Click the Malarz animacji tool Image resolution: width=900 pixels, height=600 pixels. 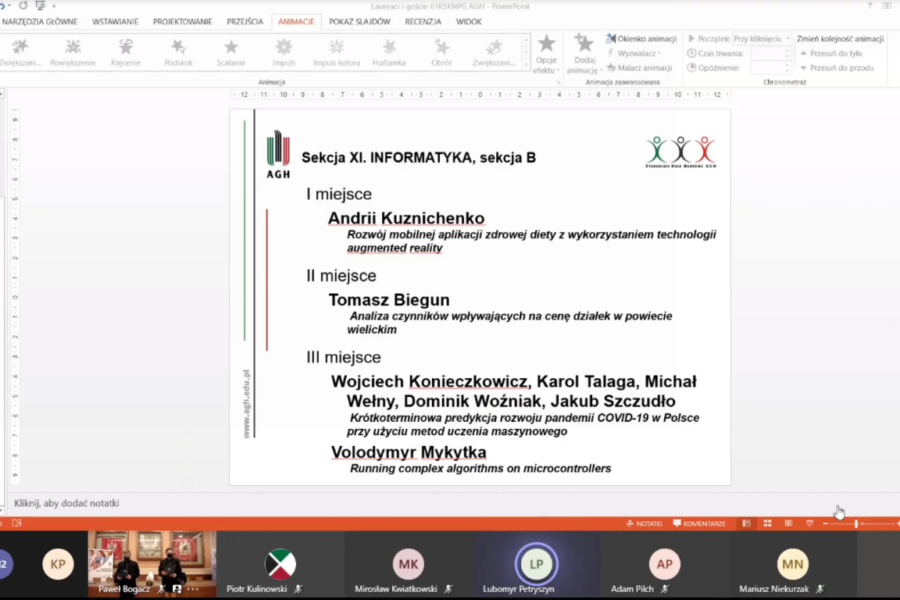coord(639,68)
